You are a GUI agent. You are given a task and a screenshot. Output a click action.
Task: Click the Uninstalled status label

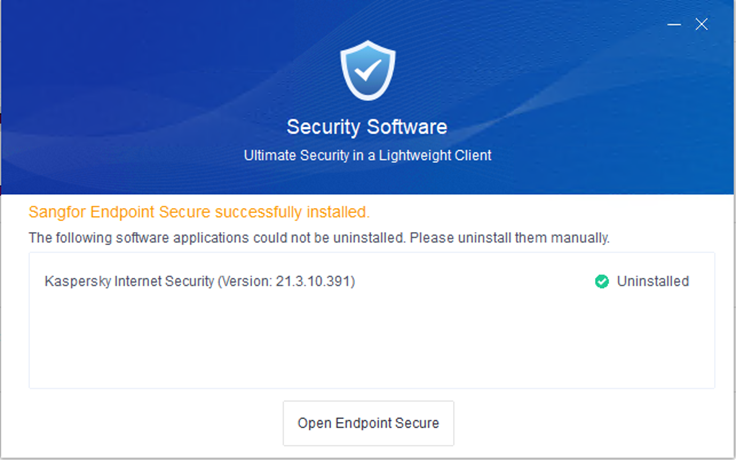(653, 282)
